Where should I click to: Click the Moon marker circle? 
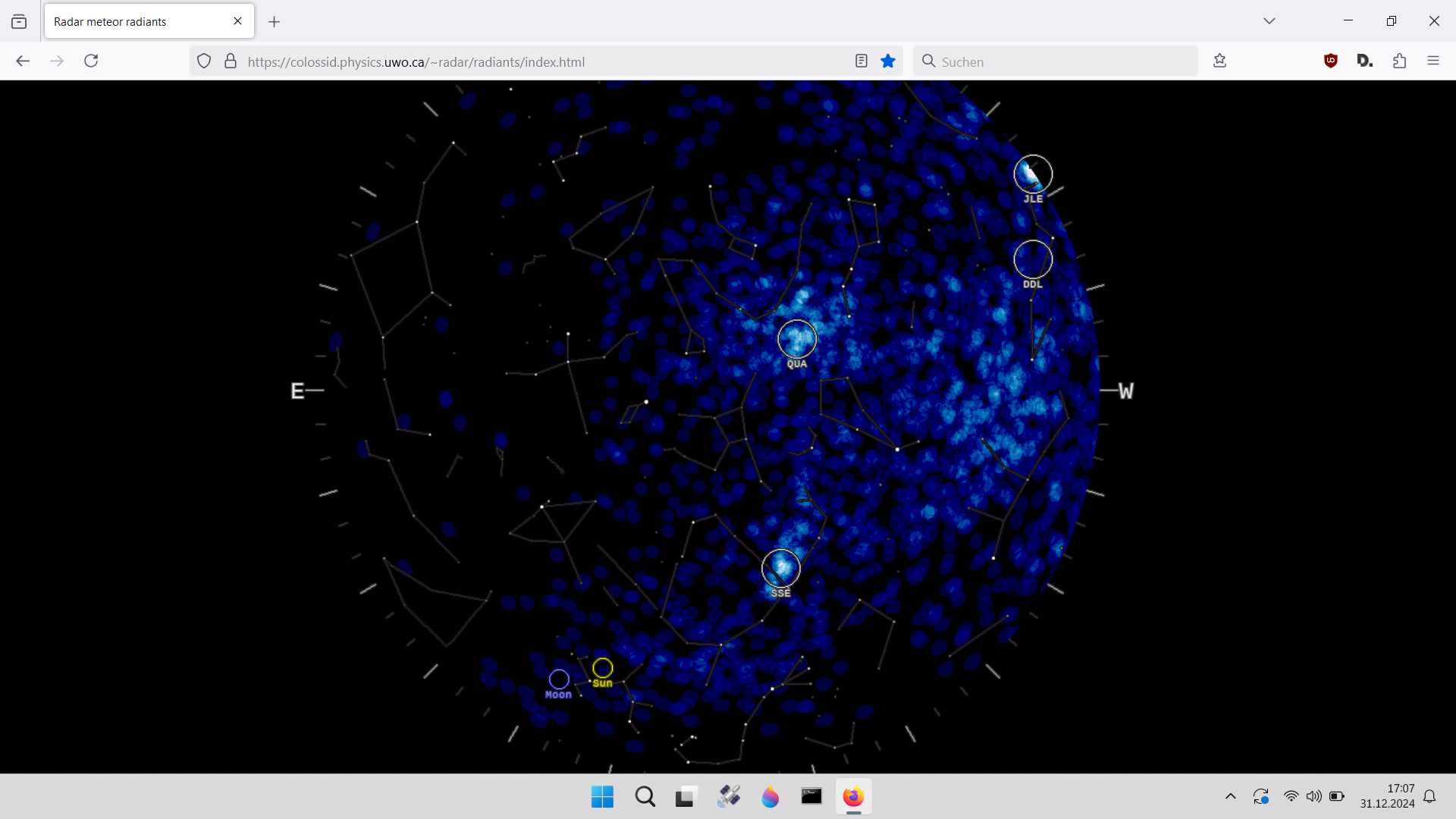559,679
